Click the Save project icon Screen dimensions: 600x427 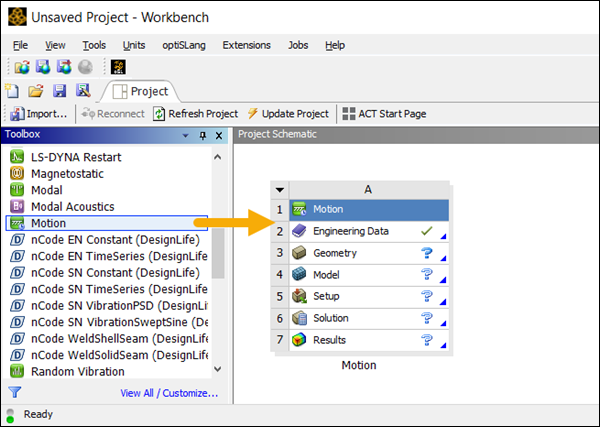[60, 91]
